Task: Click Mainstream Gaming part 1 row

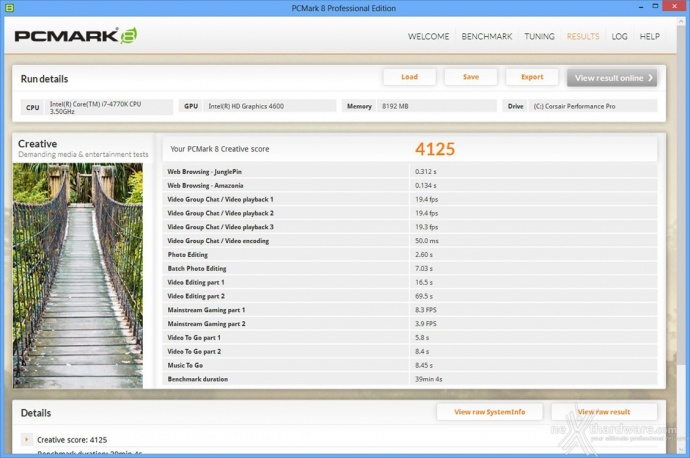Action: [x=410, y=310]
